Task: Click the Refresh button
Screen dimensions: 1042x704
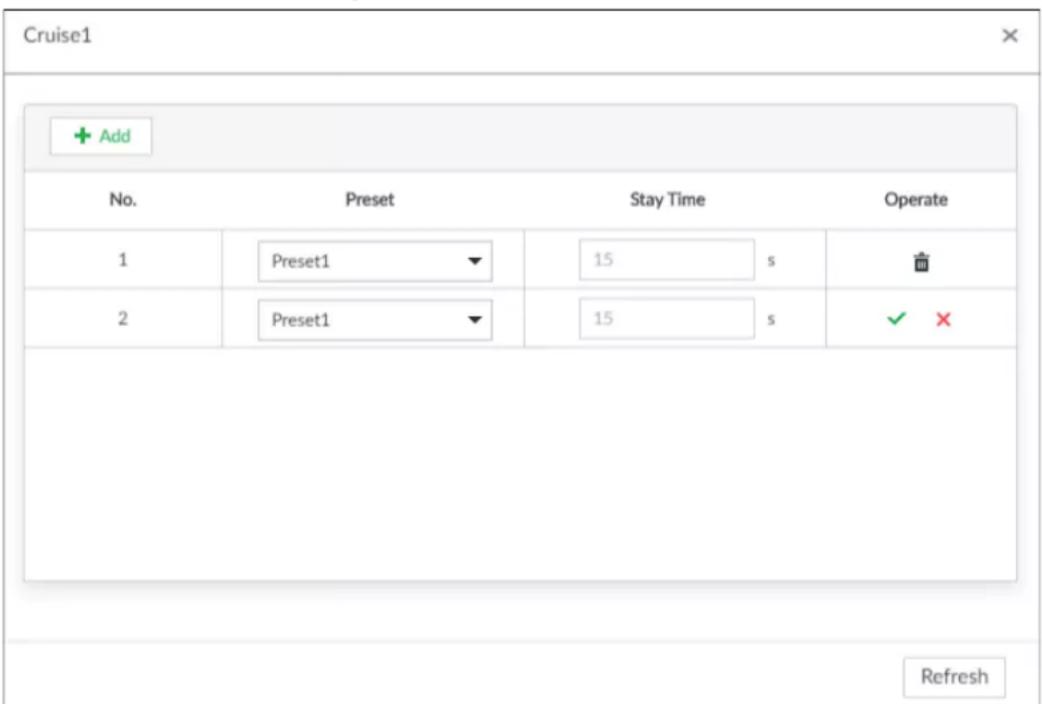Action: click(954, 677)
